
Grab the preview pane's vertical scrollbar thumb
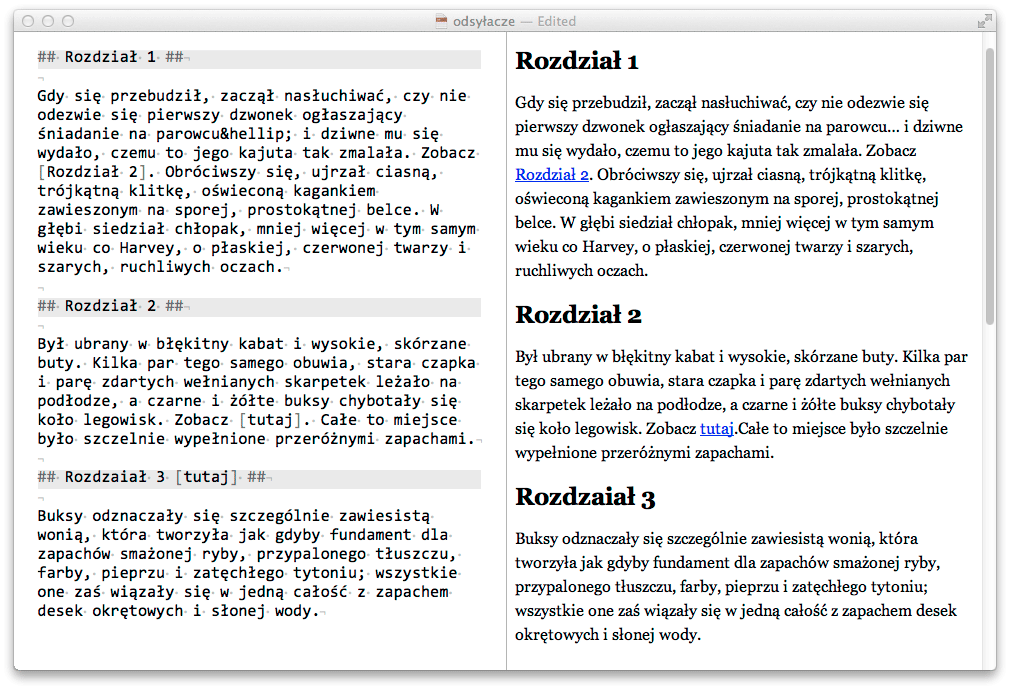pyautogui.click(x=989, y=185)
